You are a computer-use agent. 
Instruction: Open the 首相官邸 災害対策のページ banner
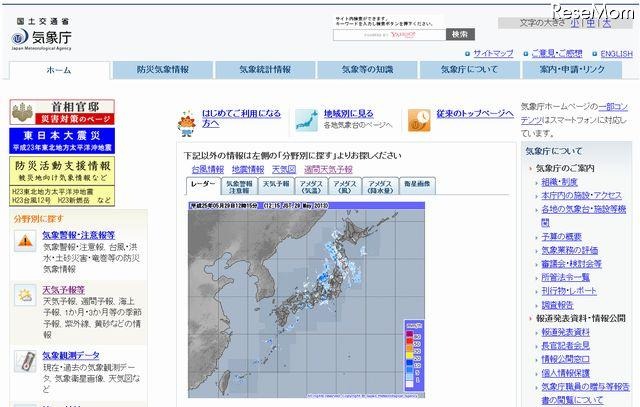62,112
